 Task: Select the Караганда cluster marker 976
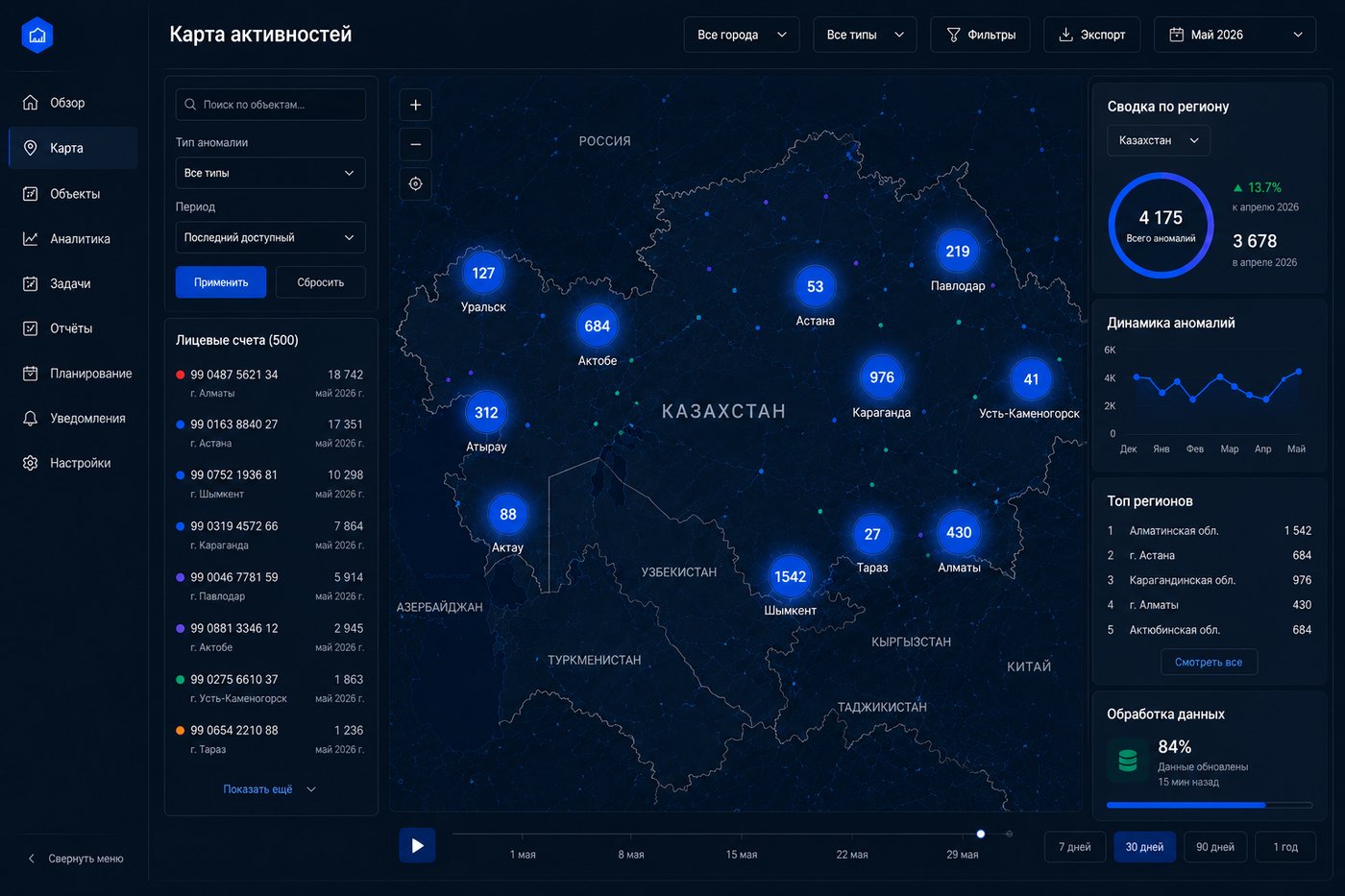tap(882, 377)
